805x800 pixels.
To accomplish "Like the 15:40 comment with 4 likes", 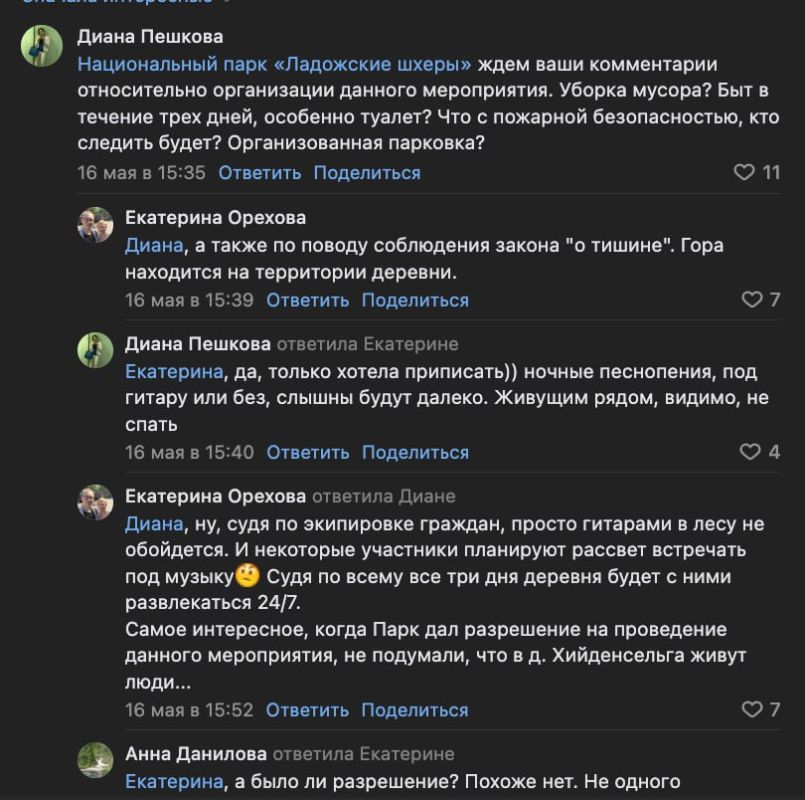I will click(x=750, y=451).
